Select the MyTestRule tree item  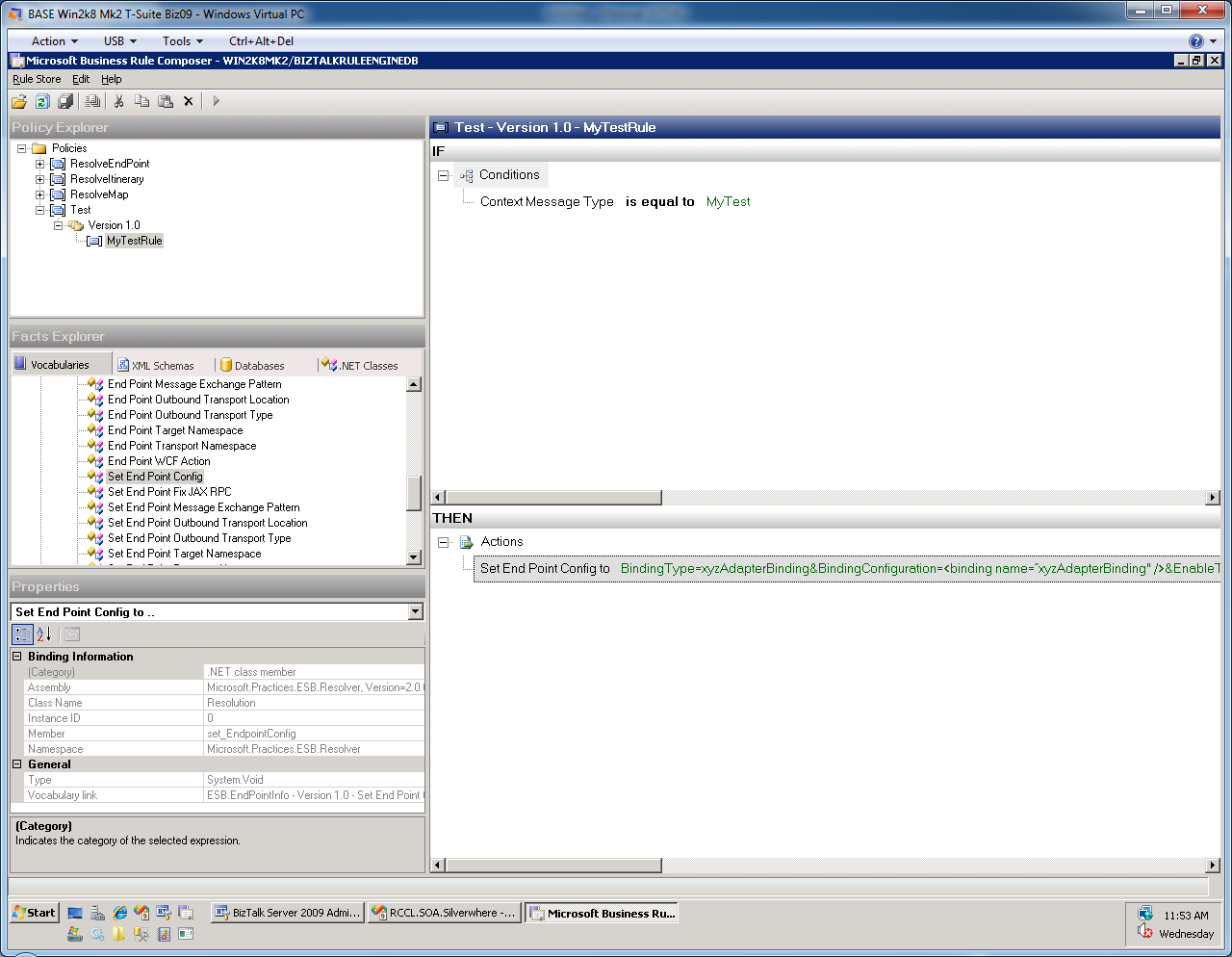pos(134,241)
